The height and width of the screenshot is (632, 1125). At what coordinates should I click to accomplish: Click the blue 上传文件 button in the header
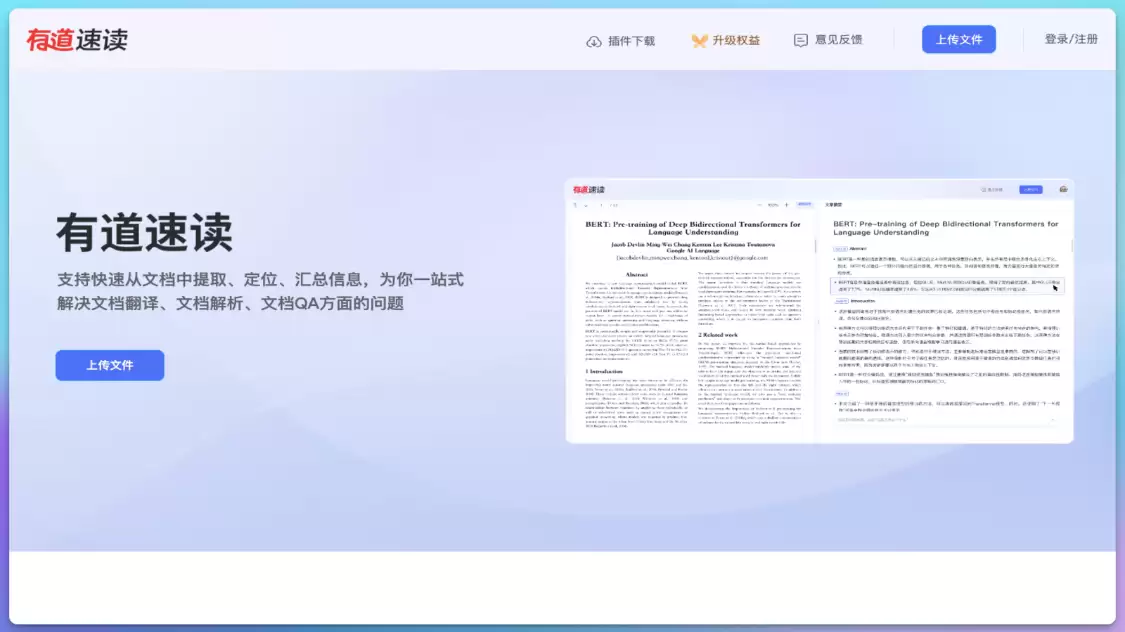pyautogui.click(x=958, y=39)
